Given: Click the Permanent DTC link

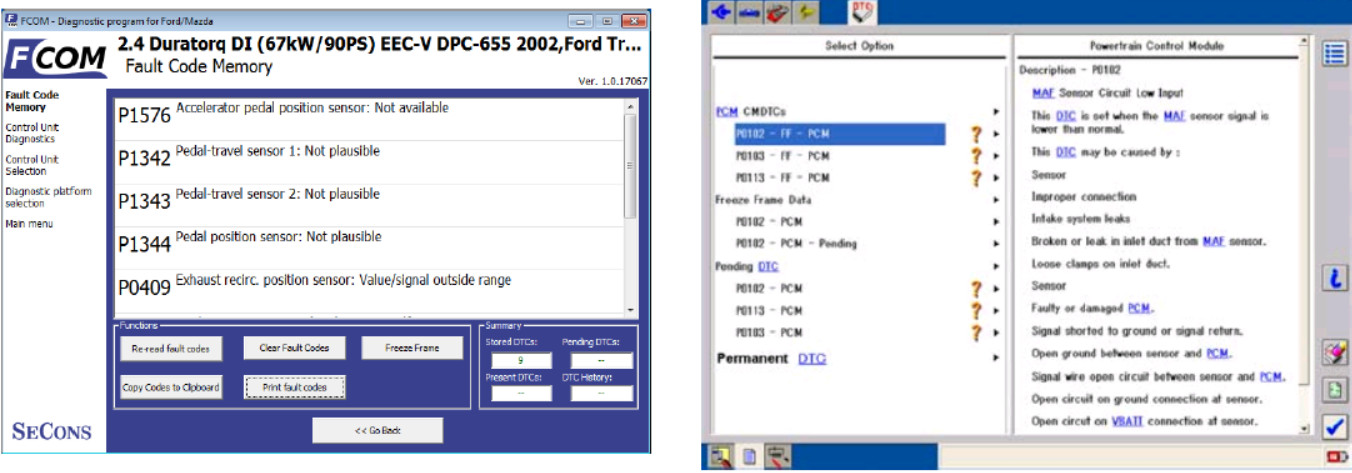Looking at the screenshot, I should pyautogui.click(x=813, y=358).
